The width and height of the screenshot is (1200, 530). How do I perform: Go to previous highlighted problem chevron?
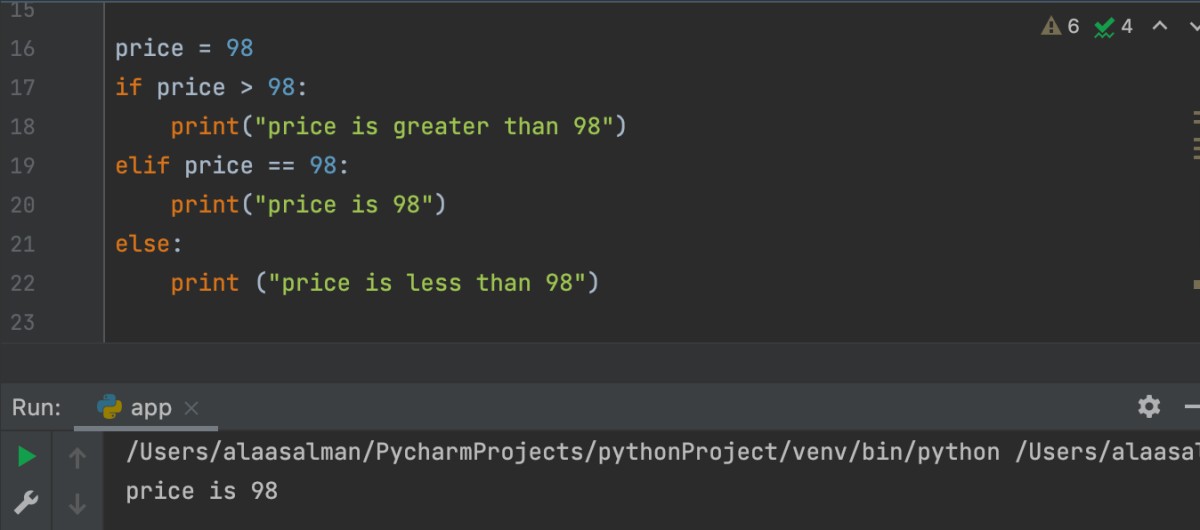[1160, 26]
